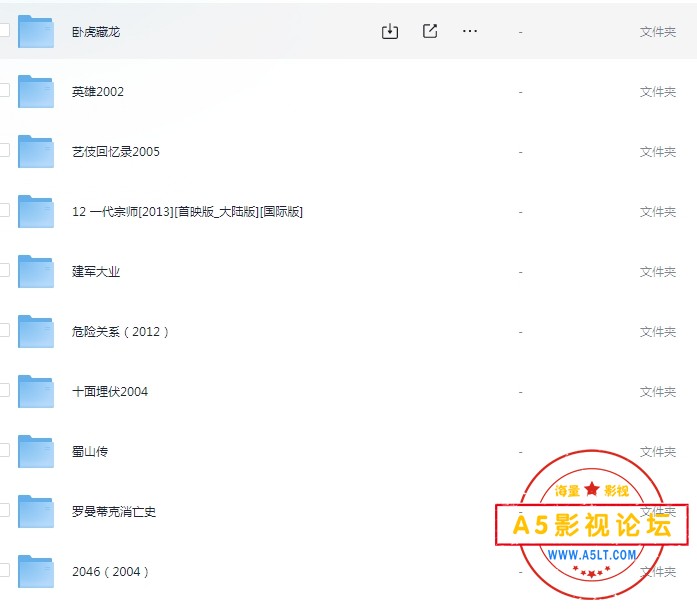Open 12 一代宗师[2013] folder name
The image size is (697, 610).
pos(187,212)
